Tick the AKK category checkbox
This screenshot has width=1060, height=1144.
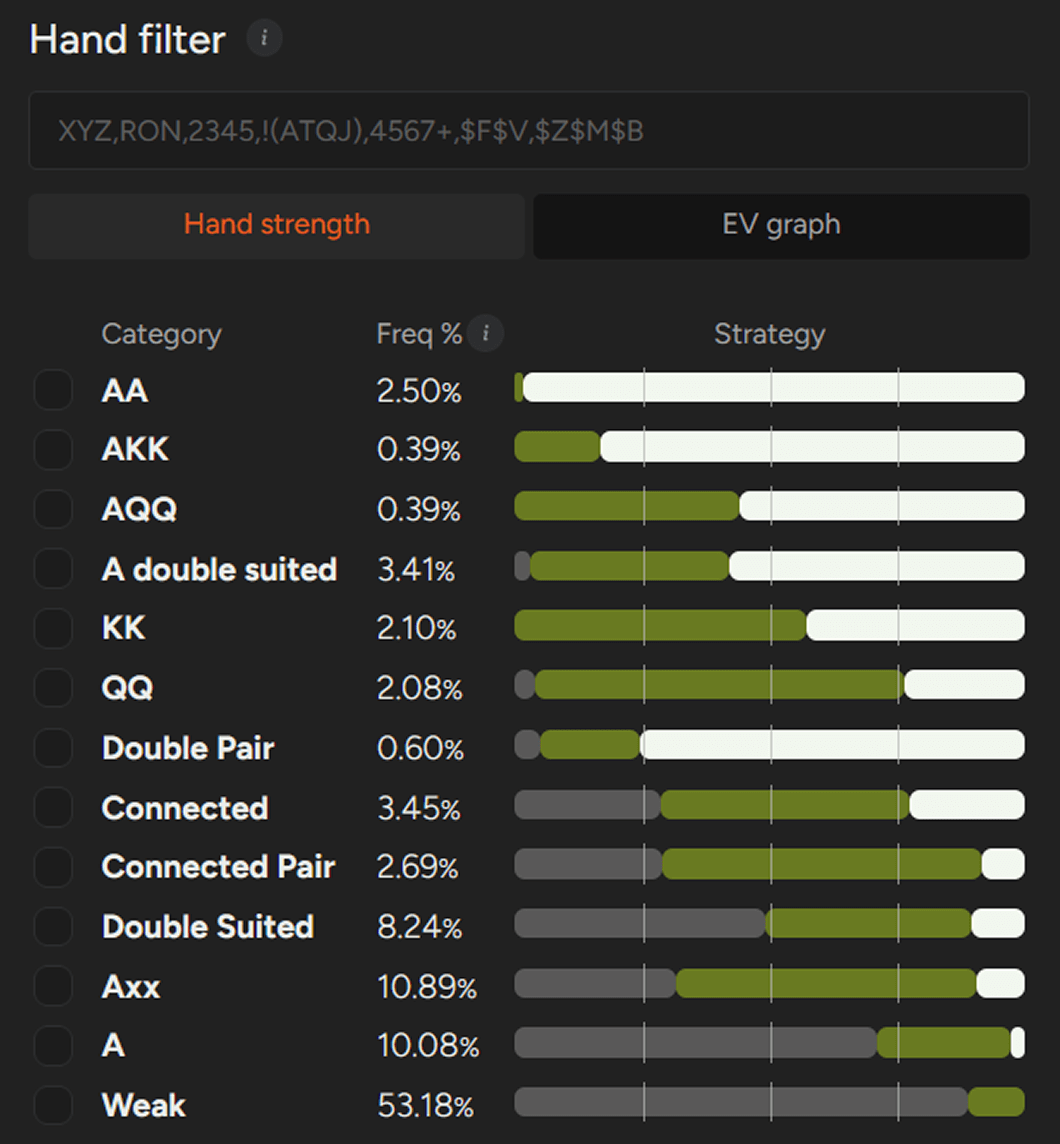click(x=53, y=449)
